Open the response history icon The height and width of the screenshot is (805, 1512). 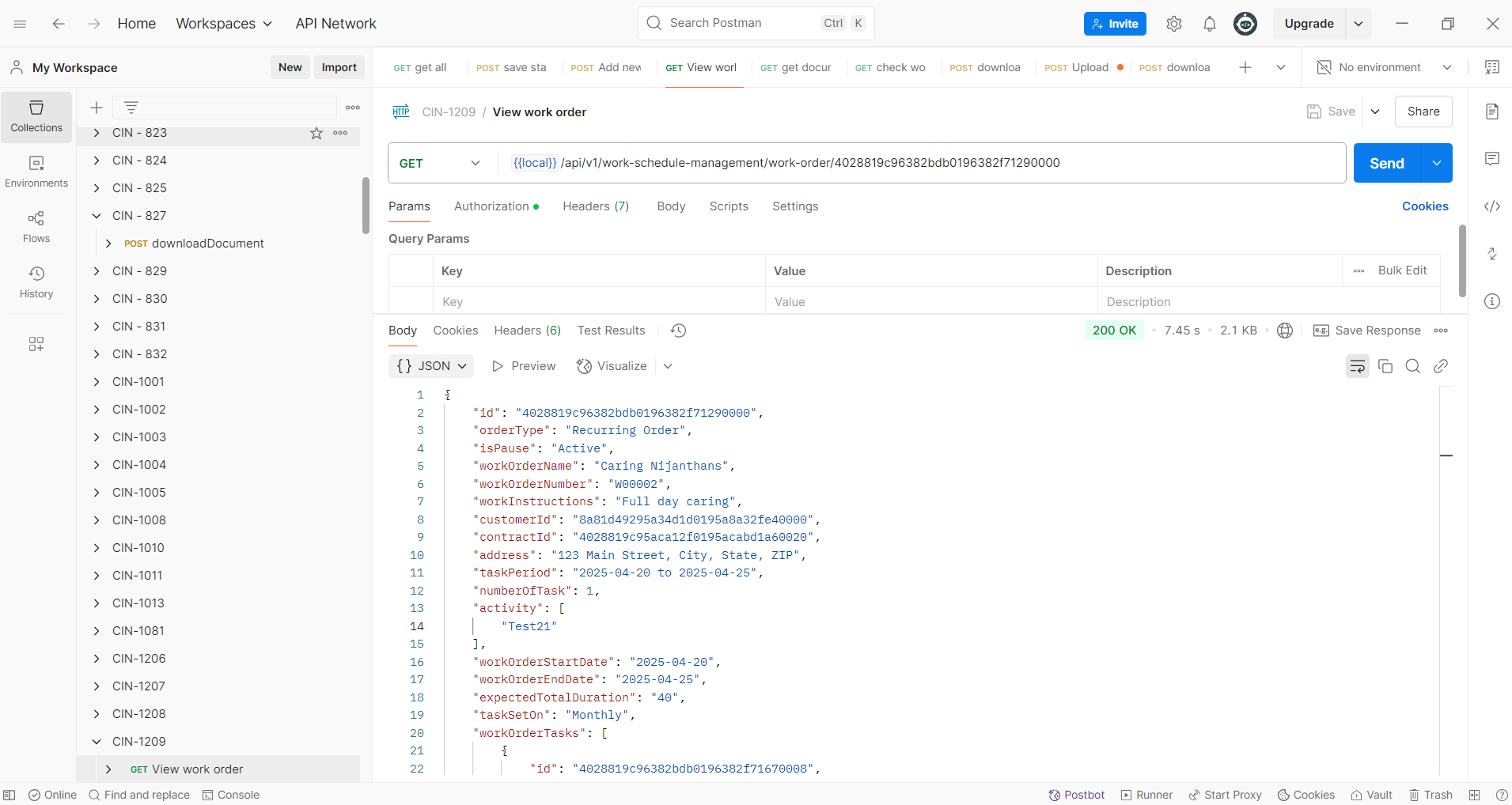point(678,331)
